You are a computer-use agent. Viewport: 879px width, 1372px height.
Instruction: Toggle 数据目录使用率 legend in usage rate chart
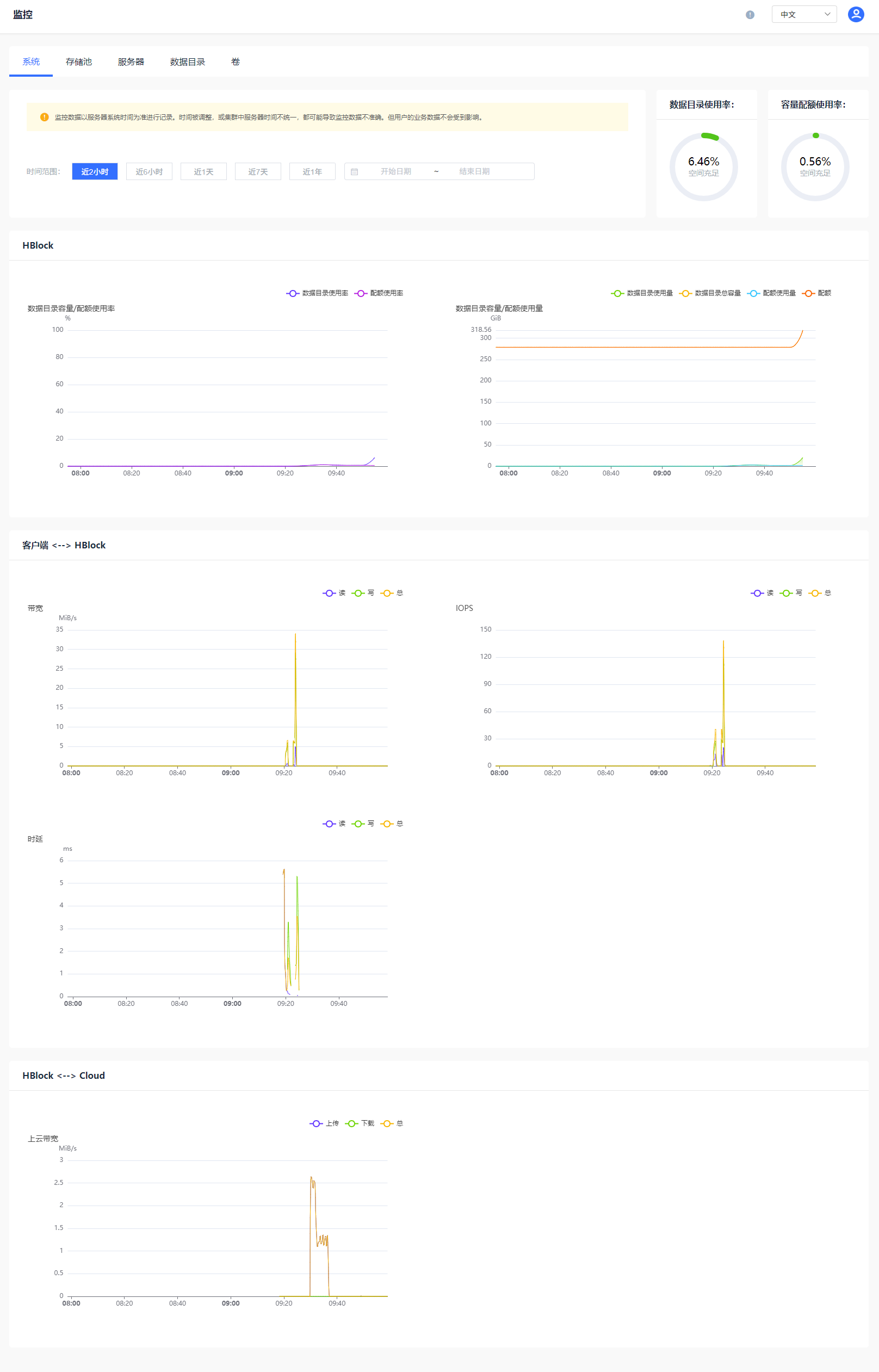pyautogui.click(x=317, y=293)
